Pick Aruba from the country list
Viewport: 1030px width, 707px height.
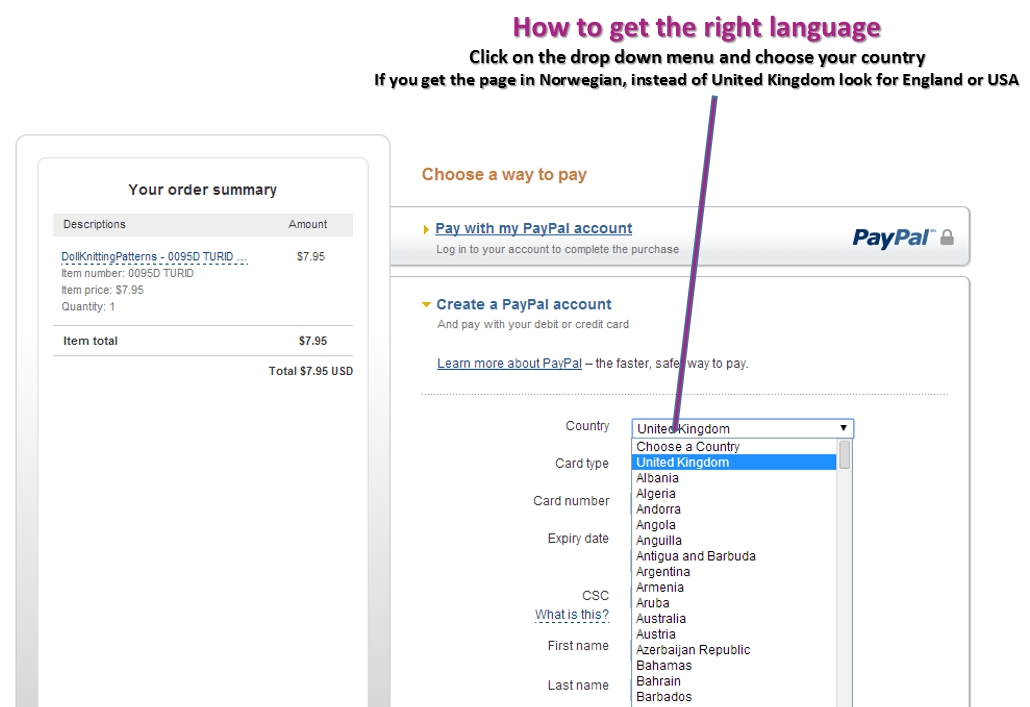pyautogui.click(x=734, y=603)
